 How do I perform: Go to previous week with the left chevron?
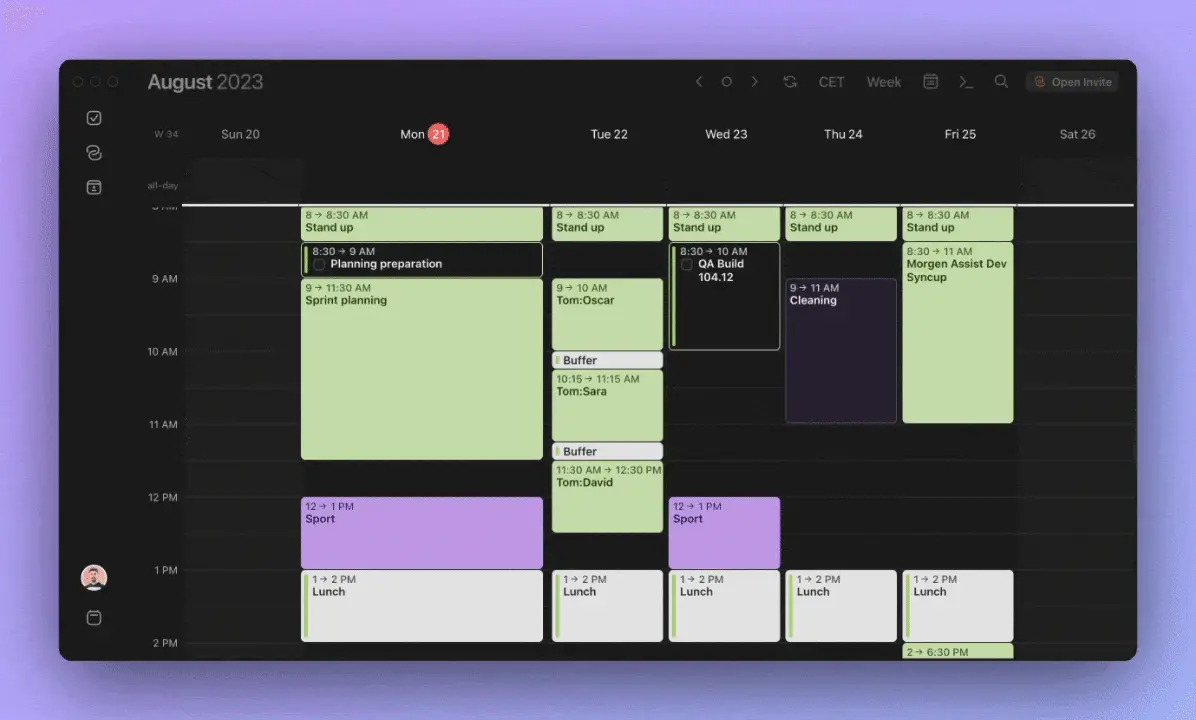pos(699,81)
